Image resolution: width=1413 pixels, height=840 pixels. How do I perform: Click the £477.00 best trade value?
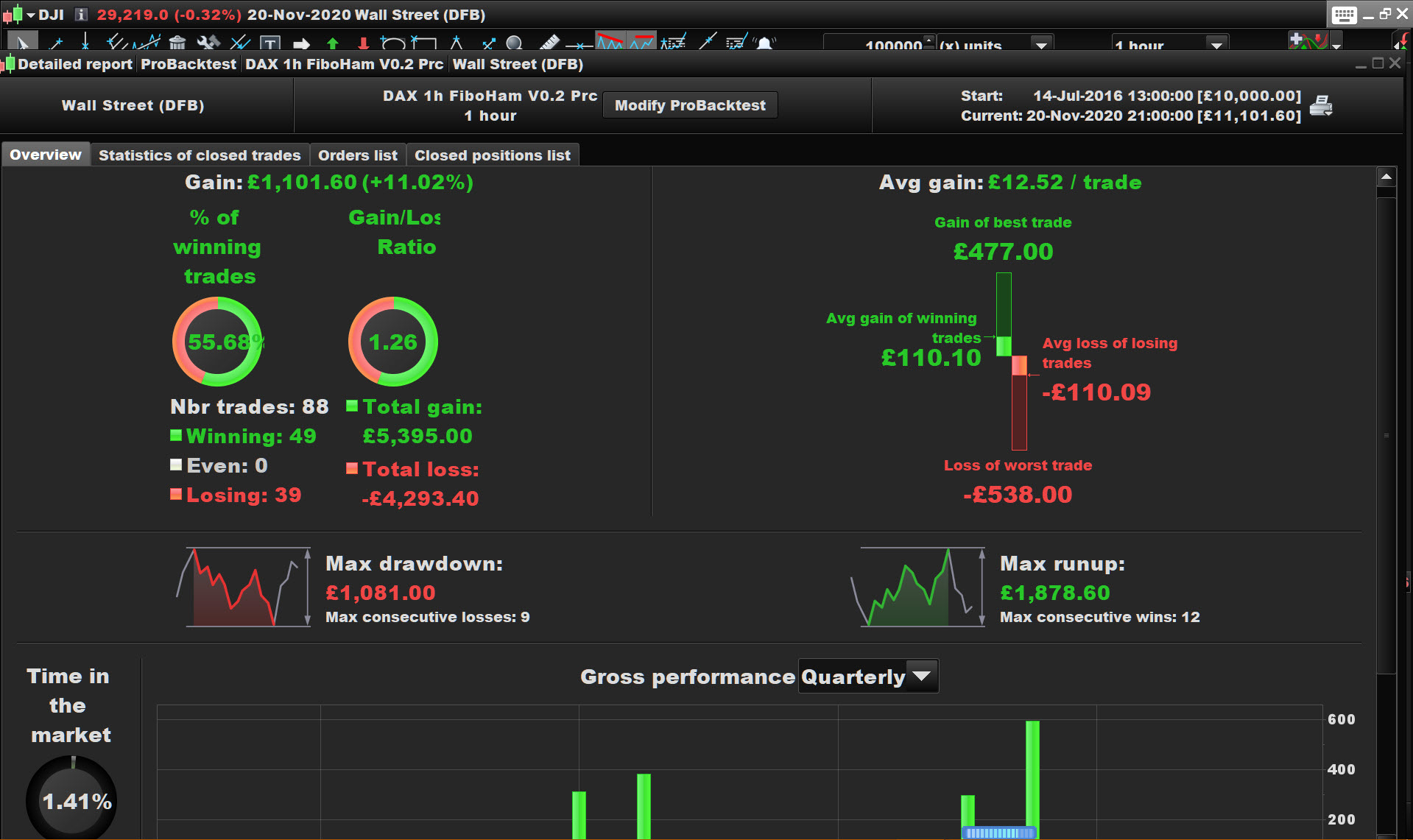1003,252
